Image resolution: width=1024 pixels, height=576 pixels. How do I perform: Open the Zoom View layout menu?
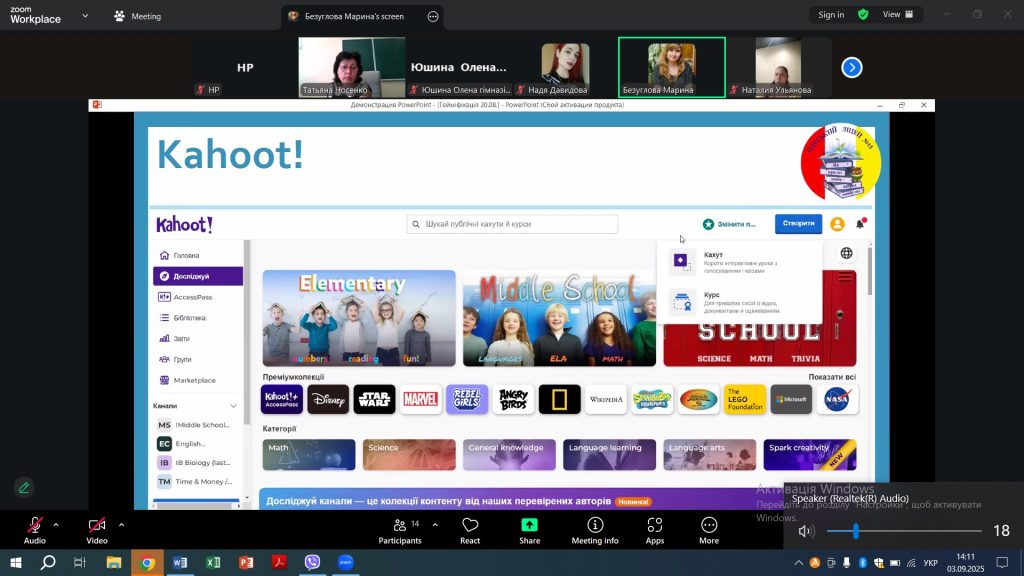pyautogui.click(x=898, y=14)
